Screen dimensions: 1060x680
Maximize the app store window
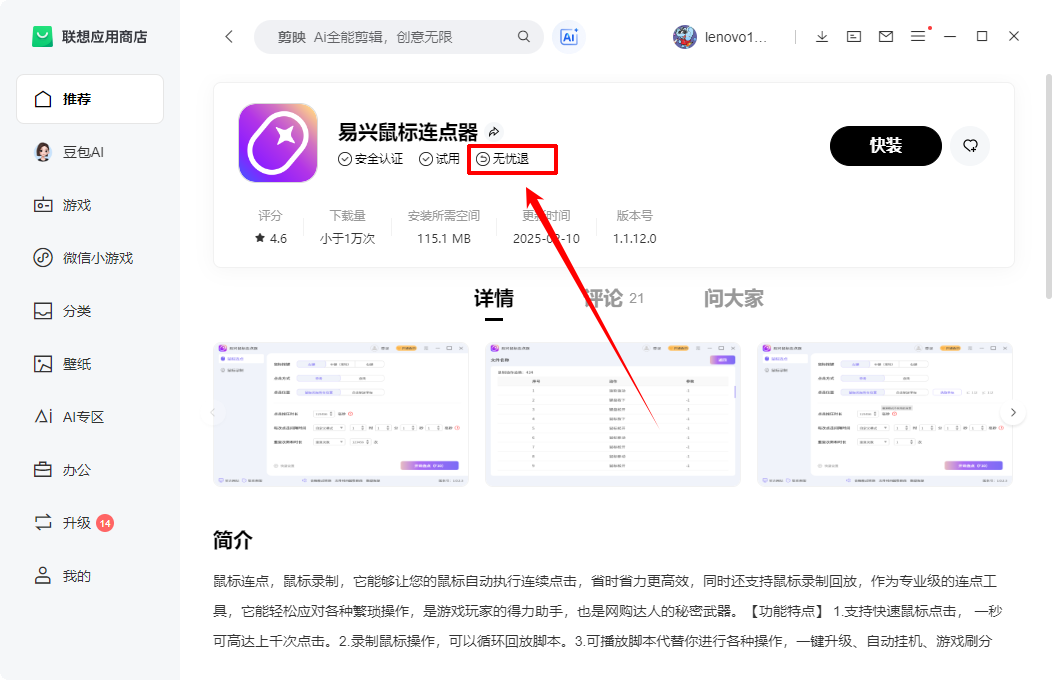click(x=982, y=37)
